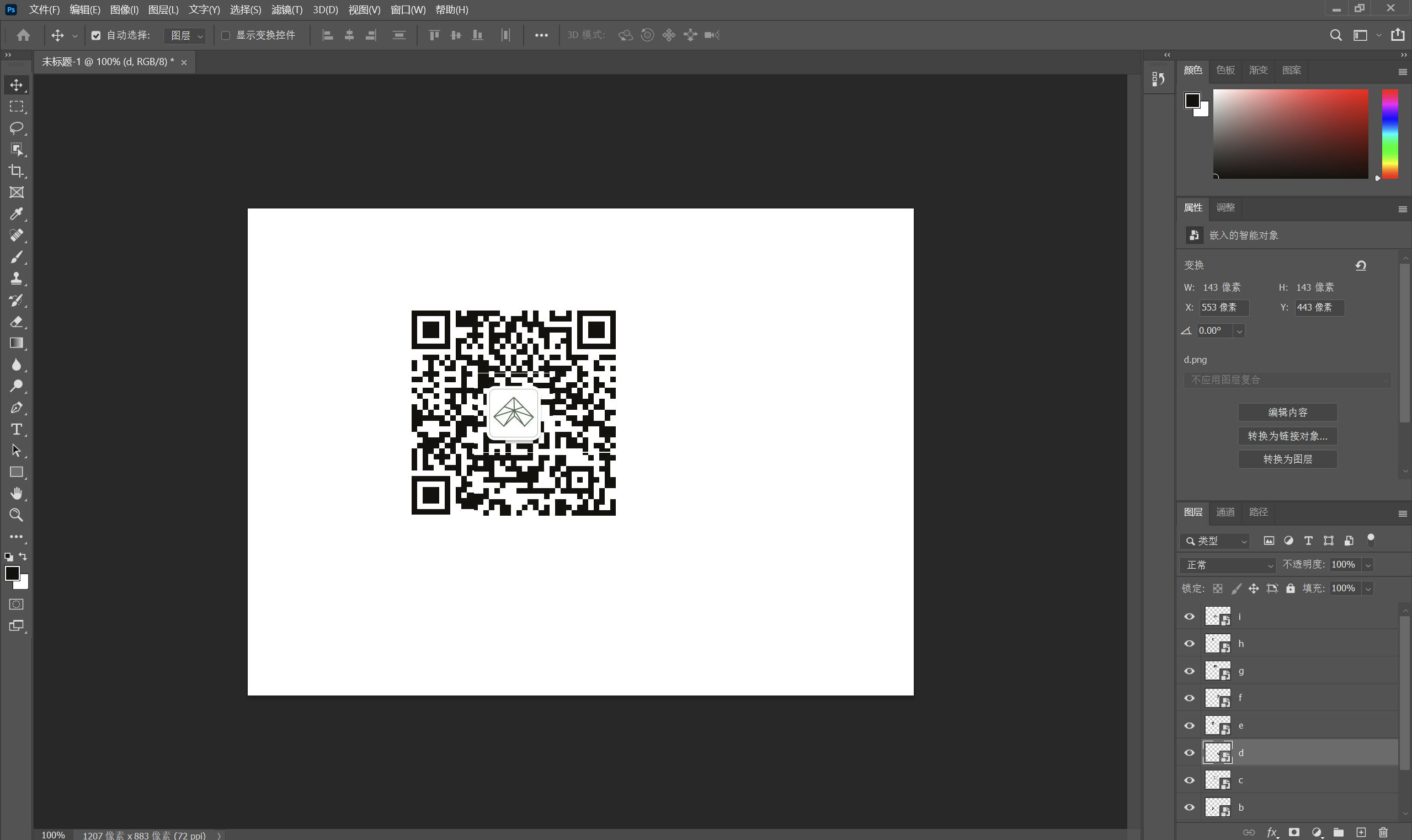Select the Hand tool

tap(17, 494)
